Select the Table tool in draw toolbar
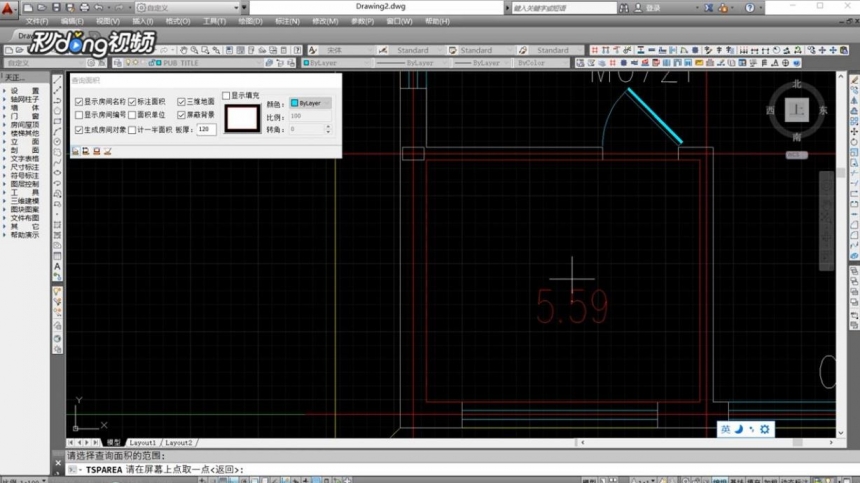 pyautogui.click(x=58, y=256)
